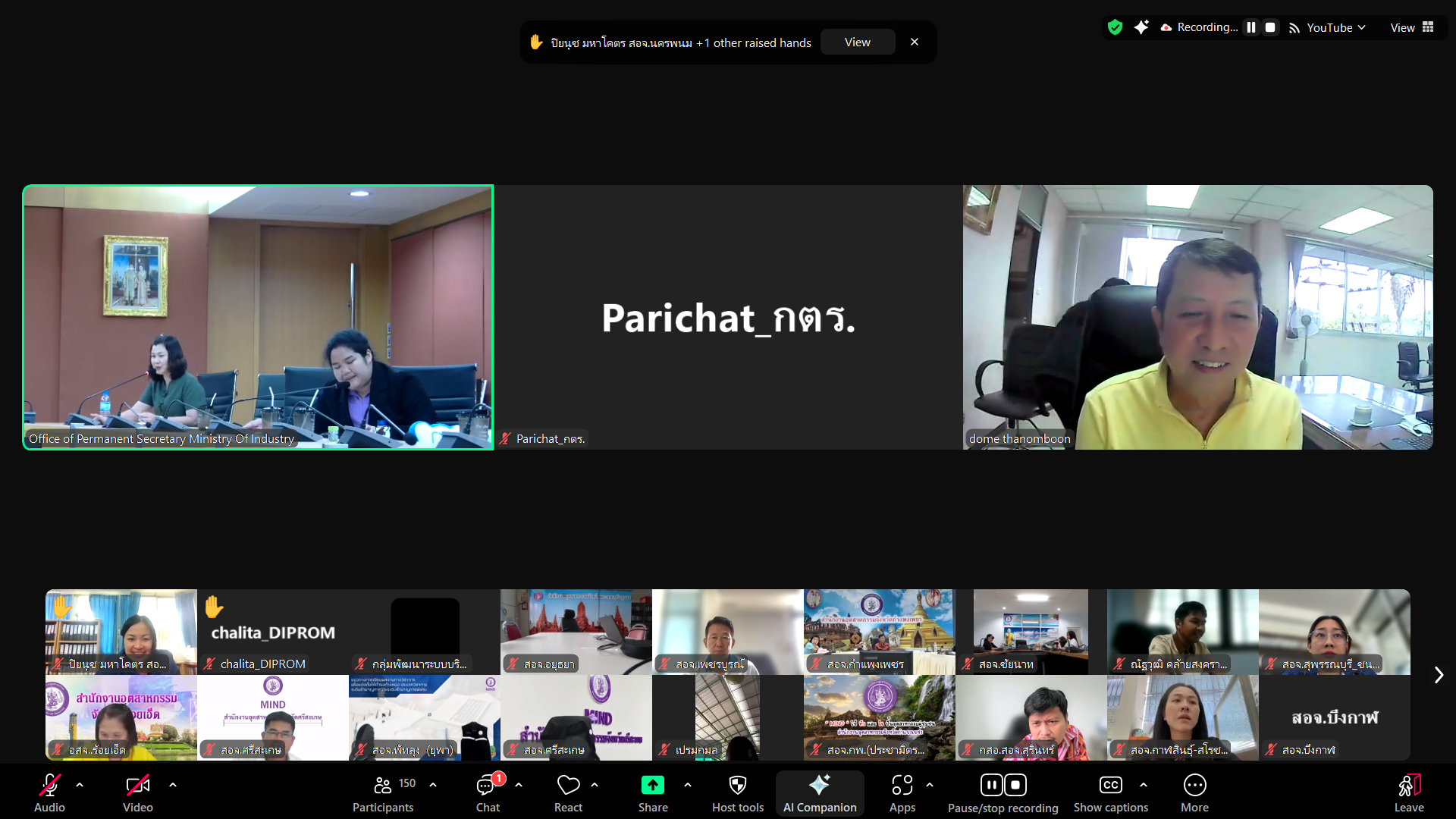Pause the recording from top bar
The image size is (1456, 819).
(1251, 27)
